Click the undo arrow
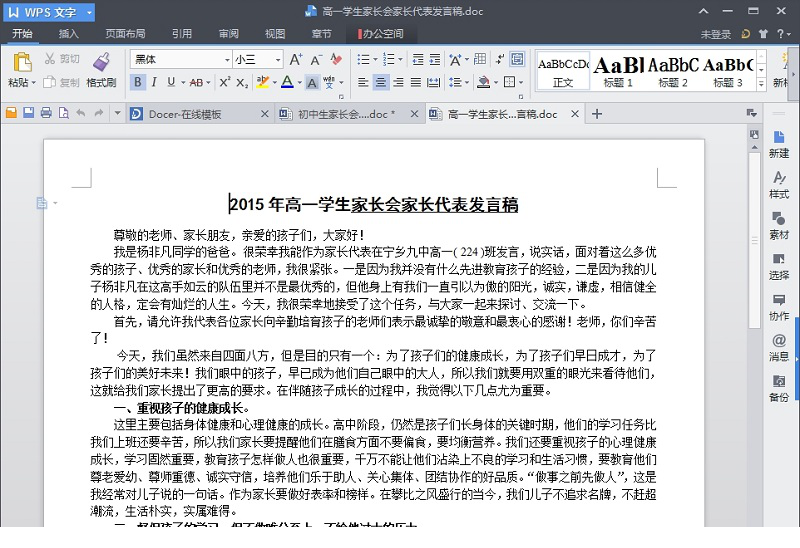The height and width of the screenshot is (548, 800). 81,113
